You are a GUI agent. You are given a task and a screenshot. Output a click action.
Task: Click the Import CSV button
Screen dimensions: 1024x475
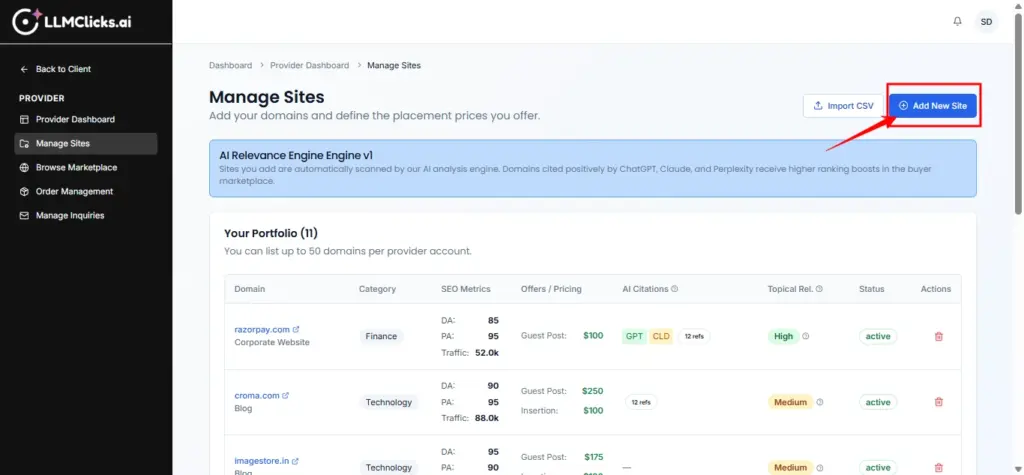coord(843,105)
